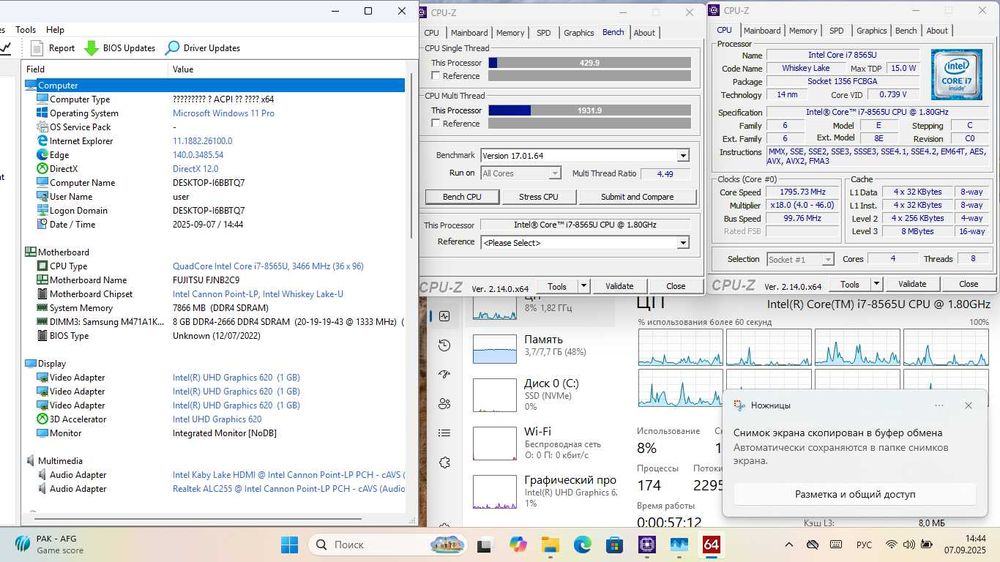Click the taskbar Поиск search box
This screenshot has width=1000, height=562.
click(x=389, y=545)
